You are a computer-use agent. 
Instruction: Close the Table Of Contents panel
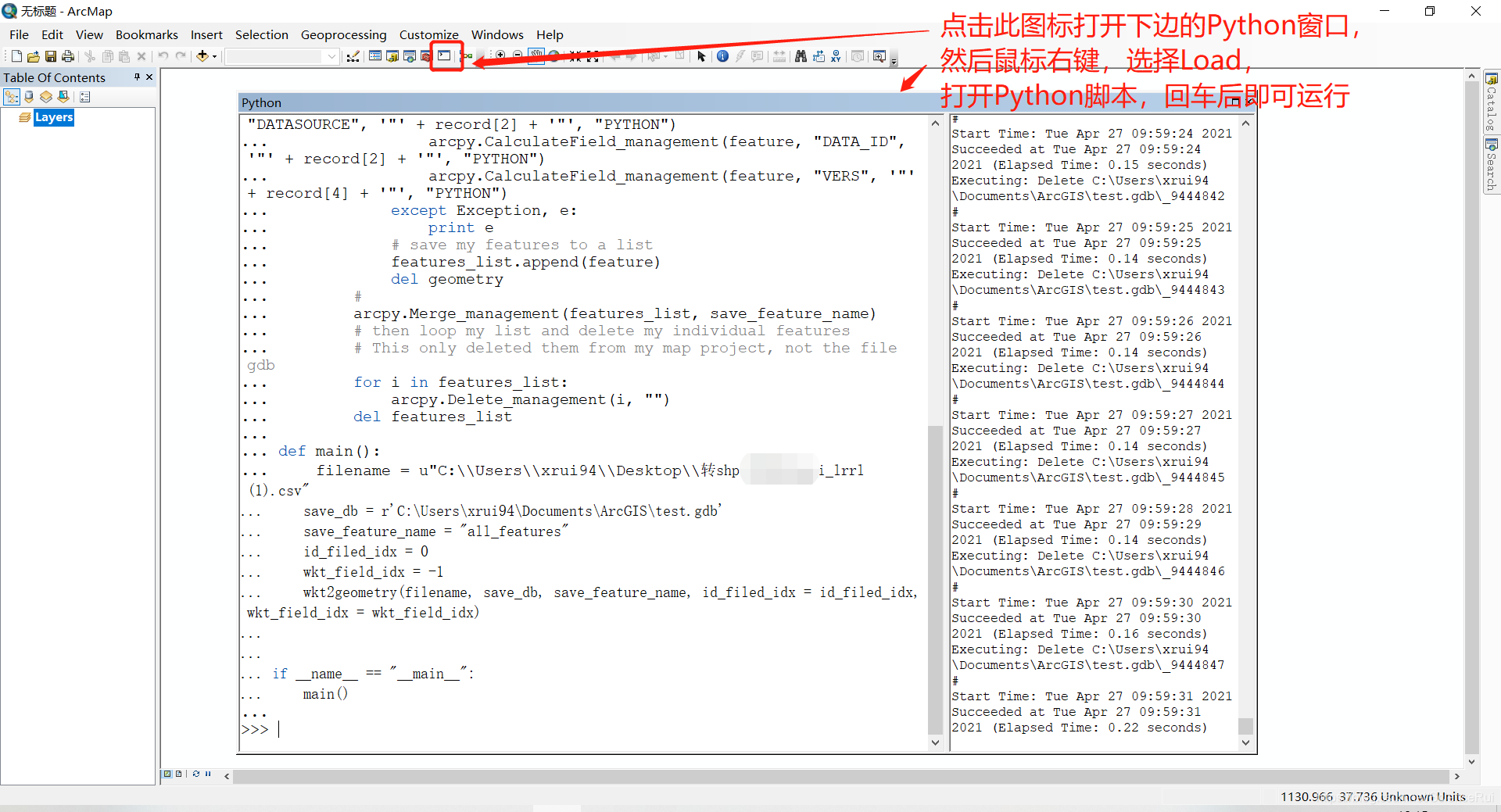pos(149,77)
